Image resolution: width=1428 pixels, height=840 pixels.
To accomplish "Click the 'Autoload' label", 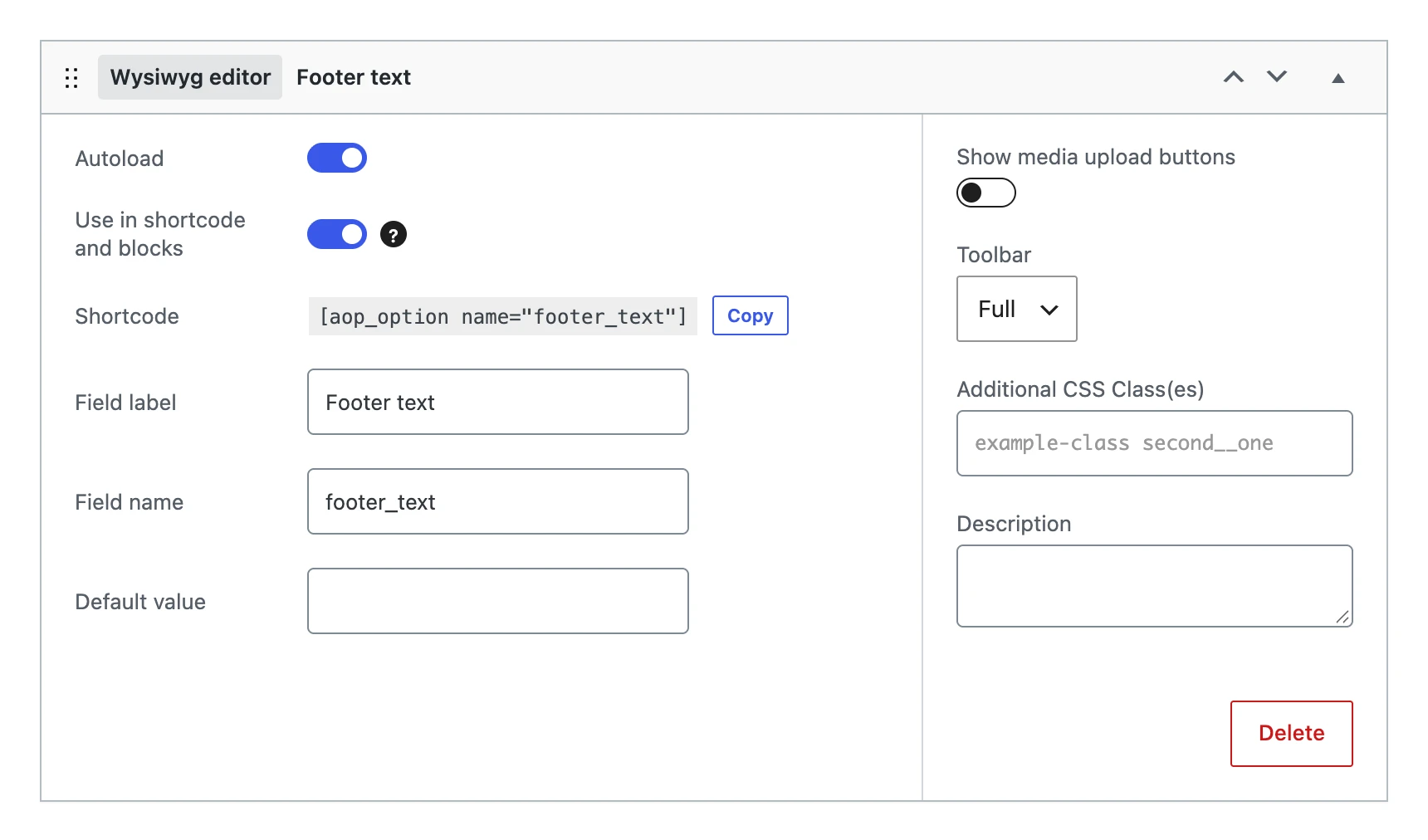I will pos(120,159).
